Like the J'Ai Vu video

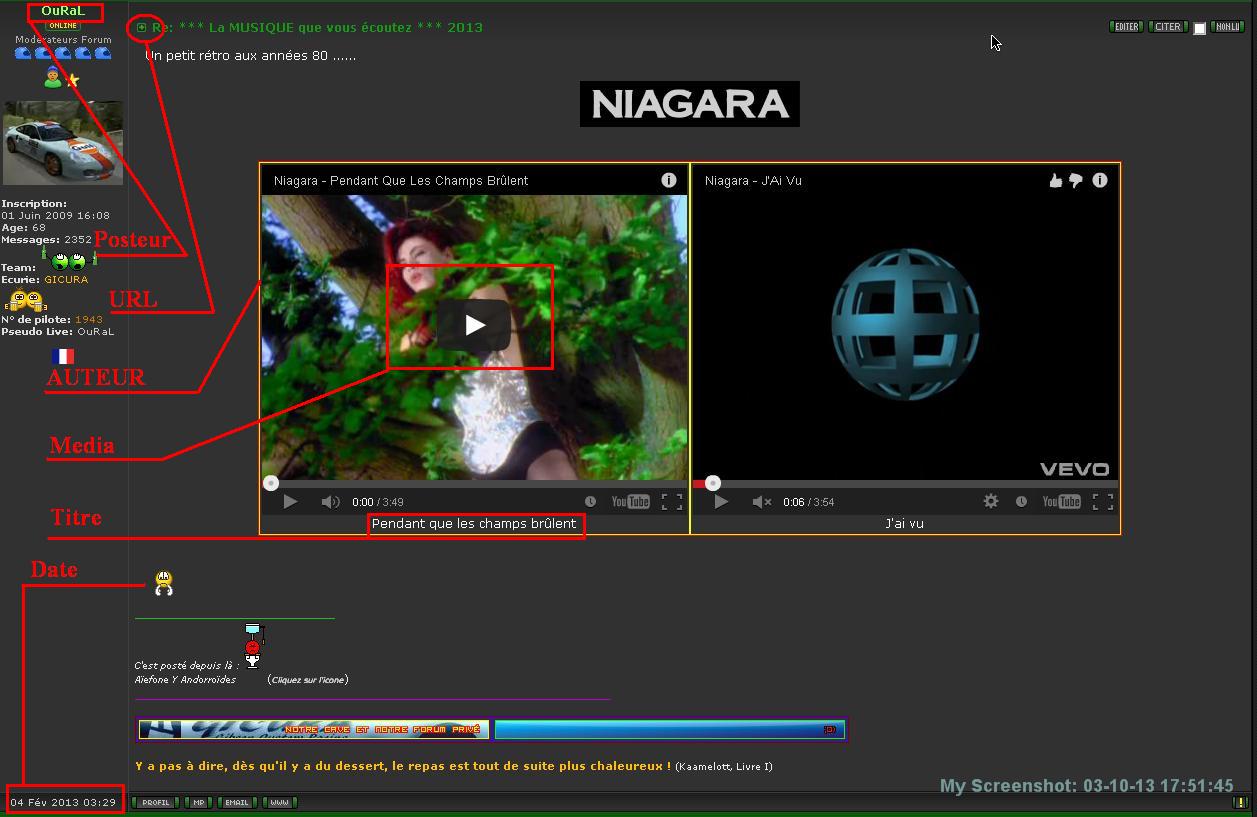coord(1055,181)
